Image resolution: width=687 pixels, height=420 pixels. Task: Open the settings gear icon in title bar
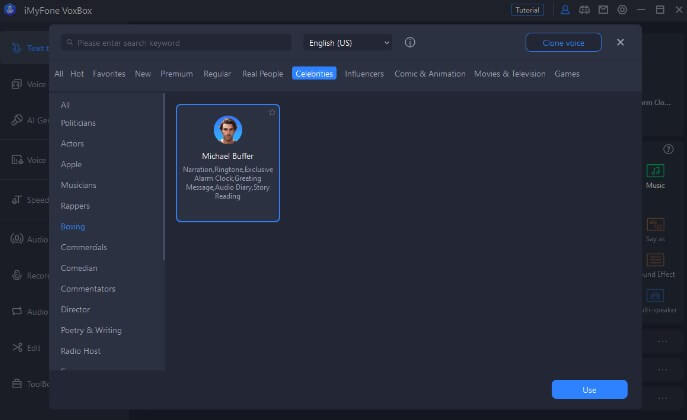point(622,10)
